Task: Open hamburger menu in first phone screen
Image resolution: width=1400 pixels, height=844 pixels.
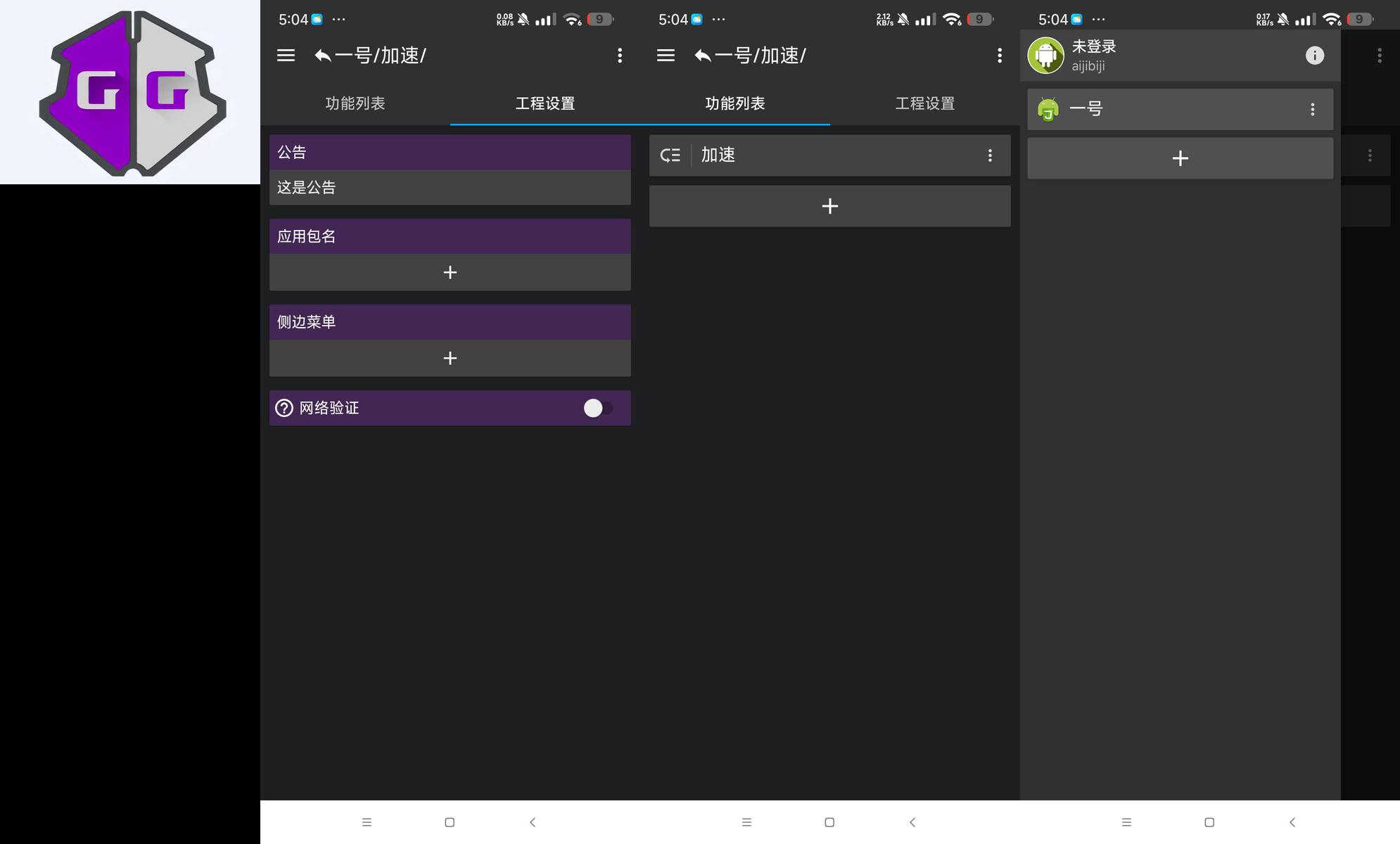Action: [286, 55]
